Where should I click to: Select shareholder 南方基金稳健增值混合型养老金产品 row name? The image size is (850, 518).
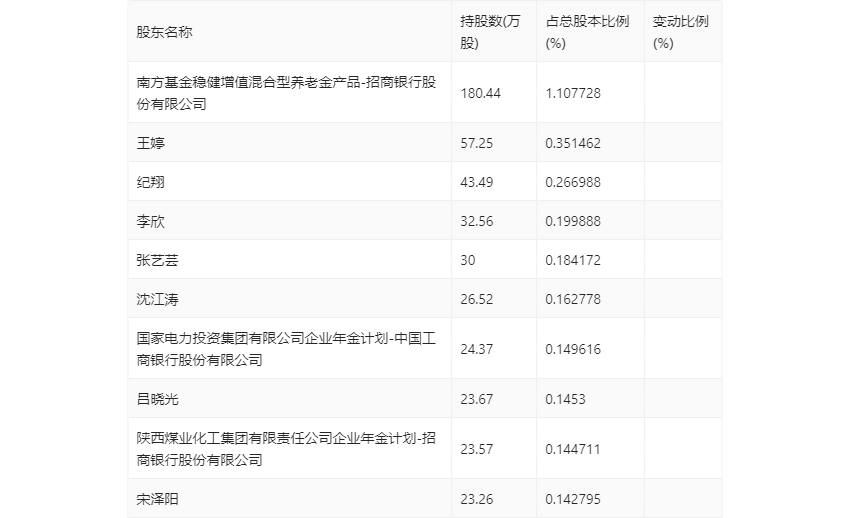point(286,93)
